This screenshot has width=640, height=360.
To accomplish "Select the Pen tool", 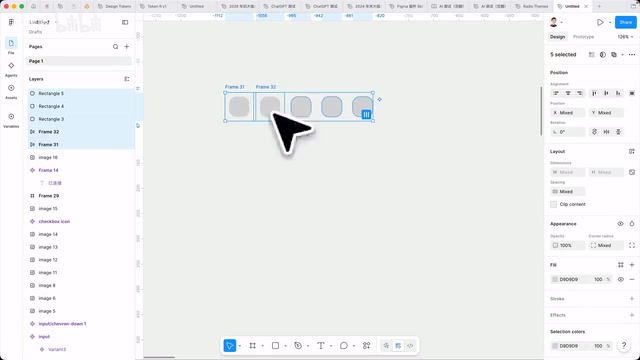I will (298, 346).
